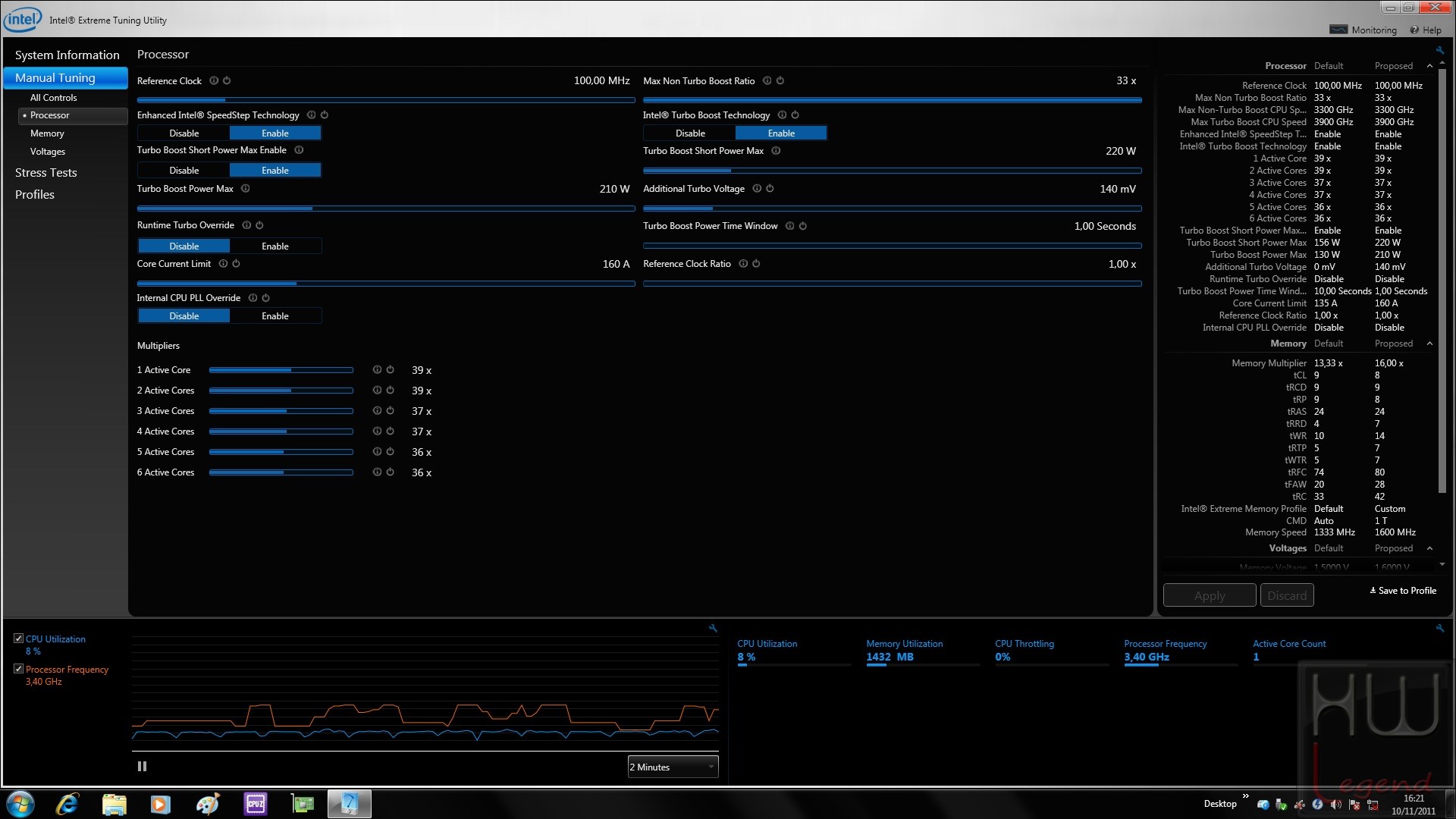
Task: Click the info icon beside Core Current Limit
Action: click(x=223, y=264)
